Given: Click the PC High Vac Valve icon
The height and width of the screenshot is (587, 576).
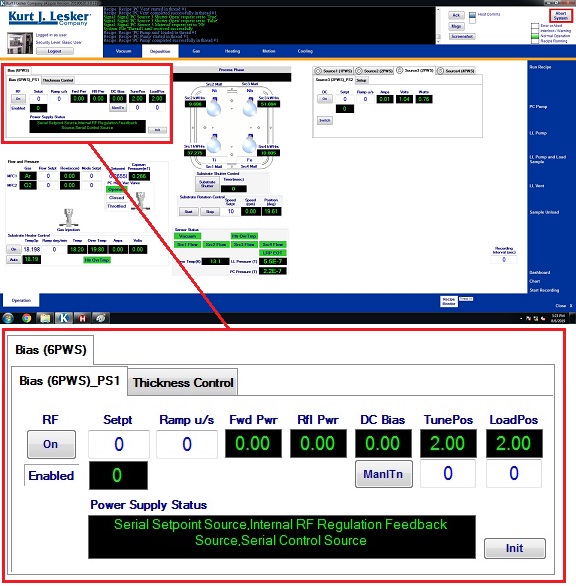Looking at the screenshot, I should tap(141, 201).
